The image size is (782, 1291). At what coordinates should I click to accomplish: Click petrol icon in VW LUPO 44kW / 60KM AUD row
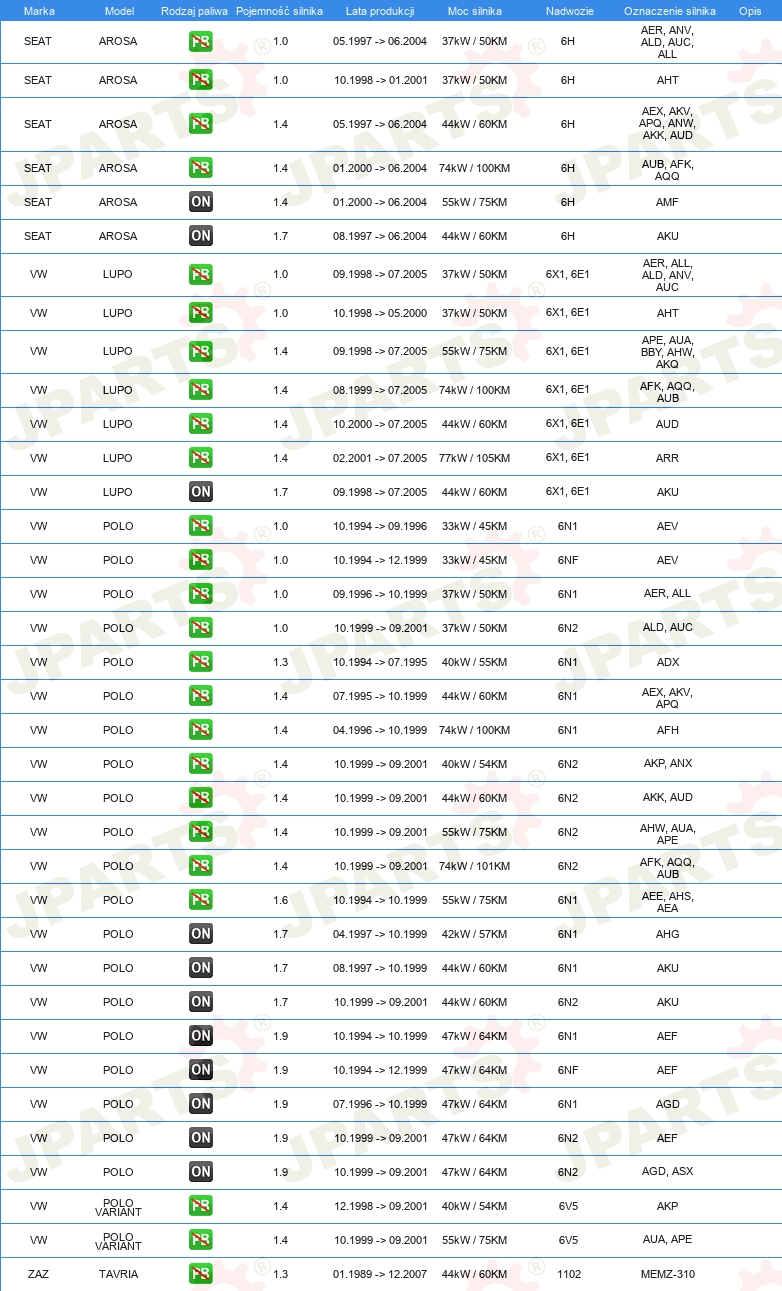201,424
